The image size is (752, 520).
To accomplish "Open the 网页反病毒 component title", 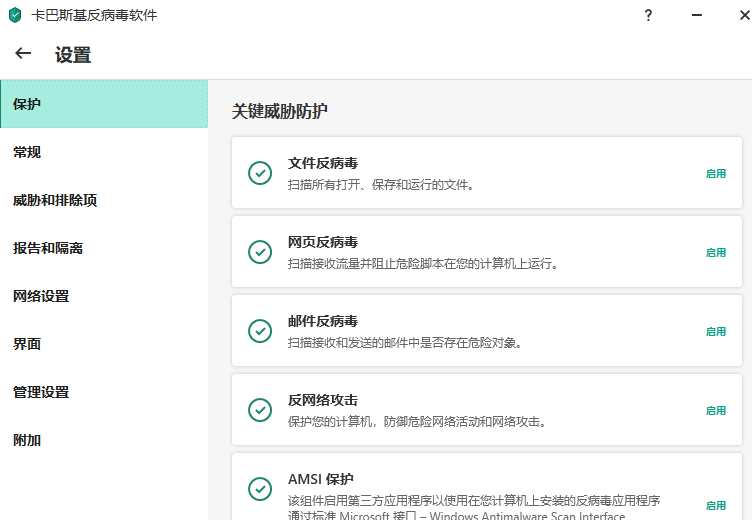I will [x=323, y=242].
